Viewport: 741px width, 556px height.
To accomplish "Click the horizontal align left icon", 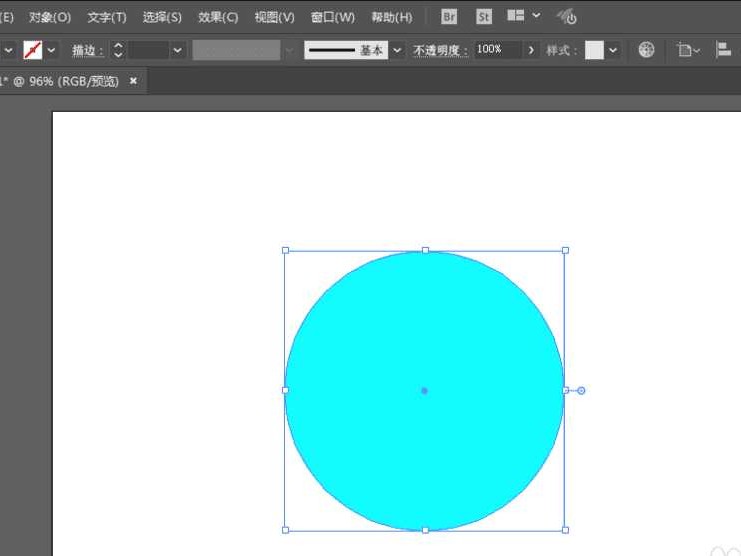I will tap(724, 50).
